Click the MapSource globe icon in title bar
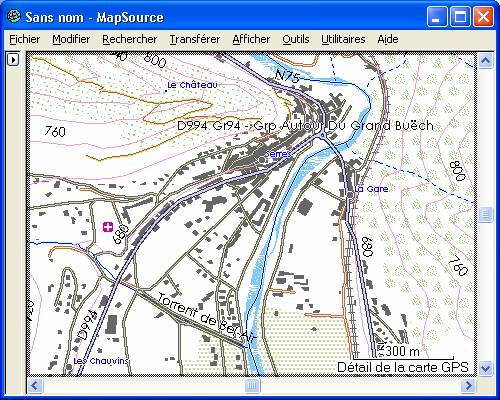Screen dimensions: 500x400 (x=14, y=16)
